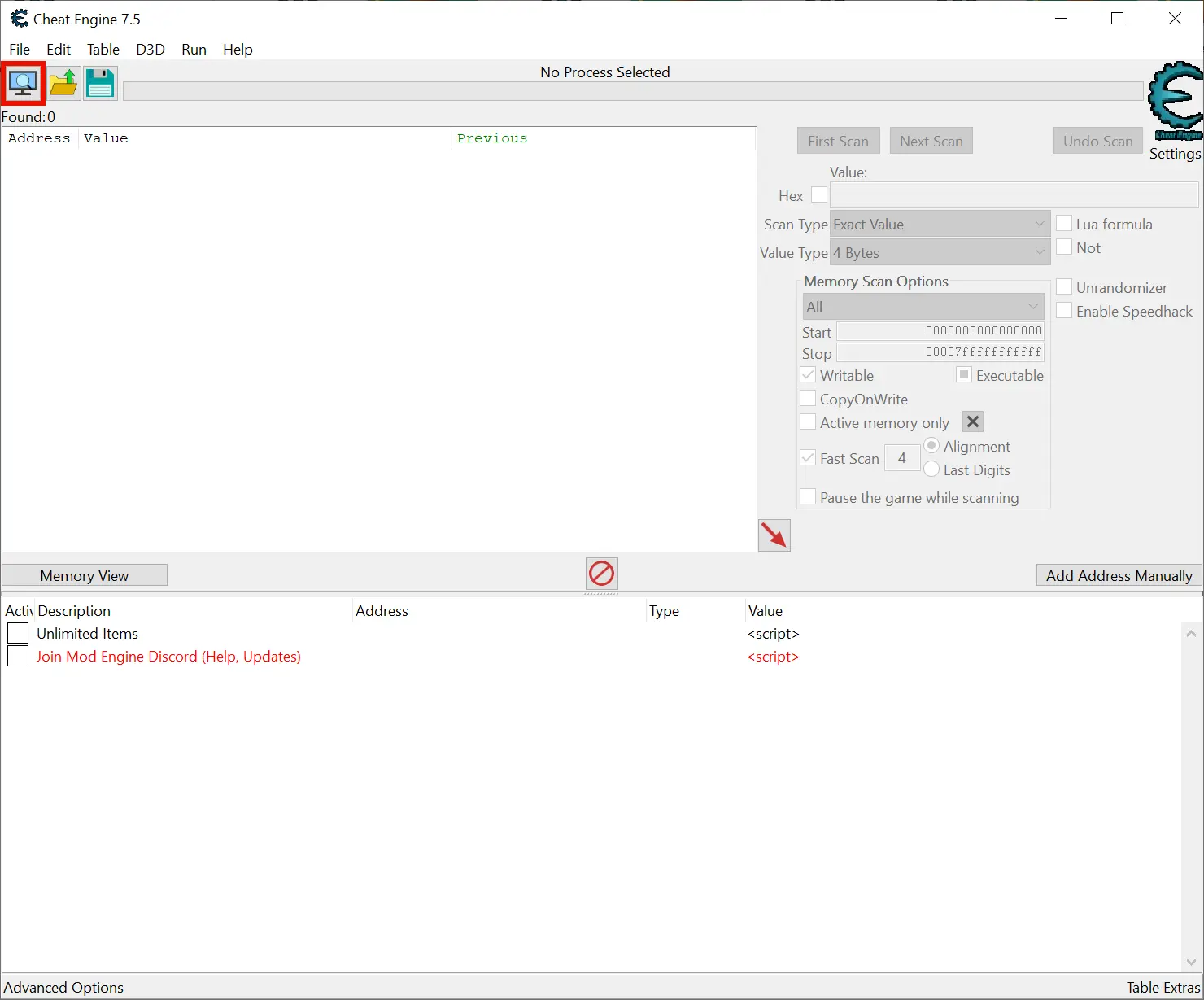Tick the Enable Speedhack checkbox
Viewport: 1204px width, 1000px height.
point(1064,310)
